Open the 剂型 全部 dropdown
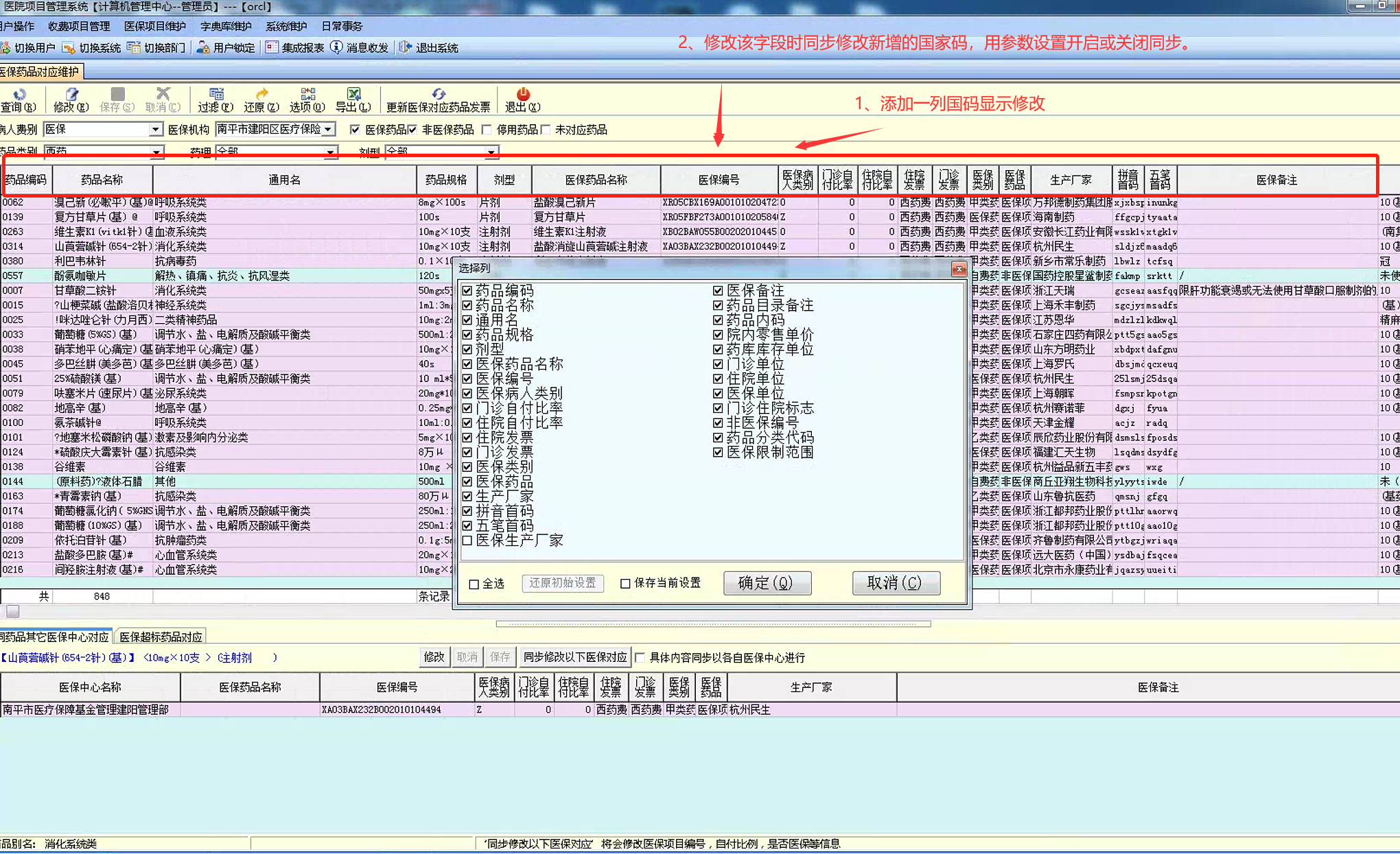The image size is (1400, 854). (491, 152)
